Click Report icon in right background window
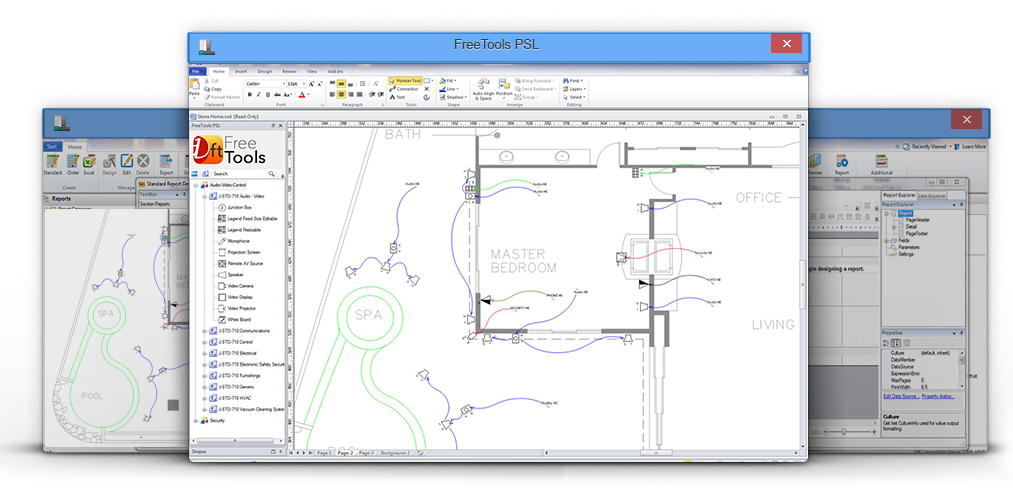Viewport: 1013px width, 495px height. [x=842, y=164]
